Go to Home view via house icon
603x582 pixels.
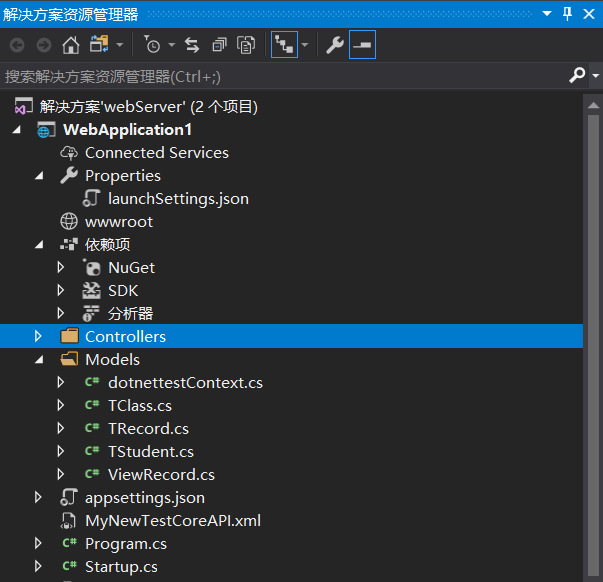[x=71, y=45]
